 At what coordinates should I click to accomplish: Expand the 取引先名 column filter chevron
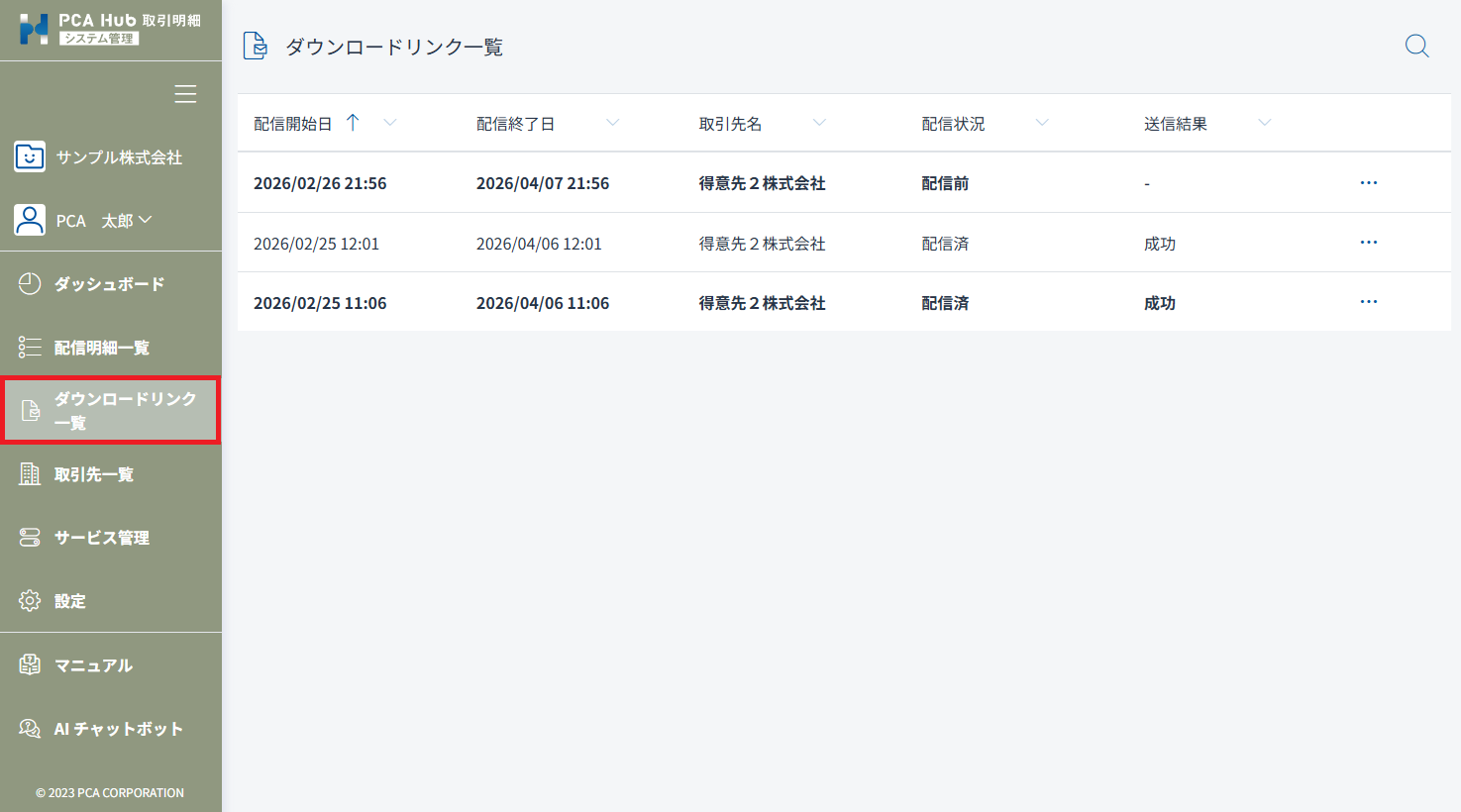click(819, 123)
